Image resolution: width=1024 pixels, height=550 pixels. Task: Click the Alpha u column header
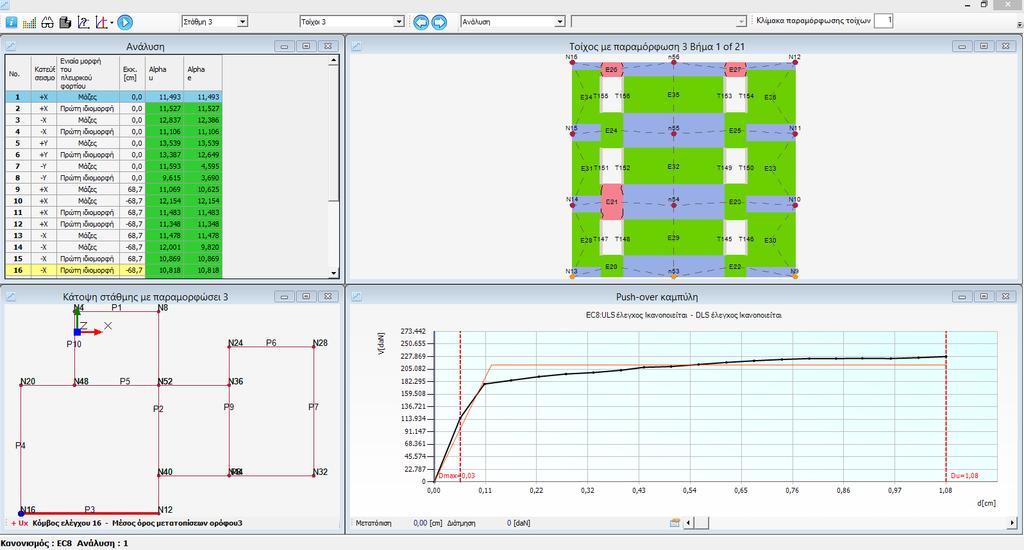(165, 73)
